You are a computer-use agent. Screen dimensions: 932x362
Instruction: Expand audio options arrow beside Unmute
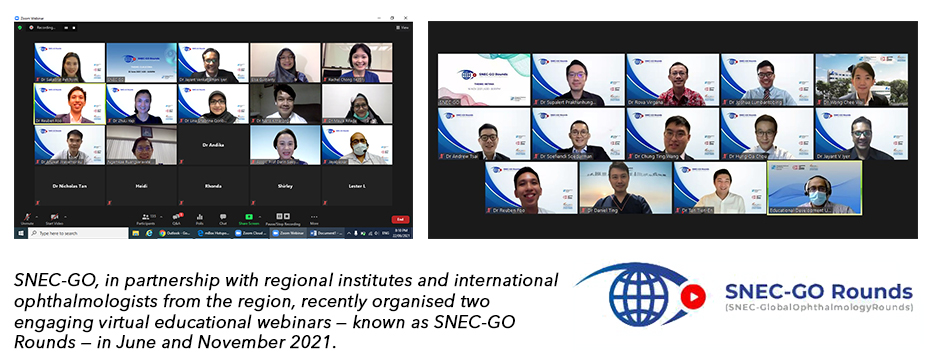point(36,216)
